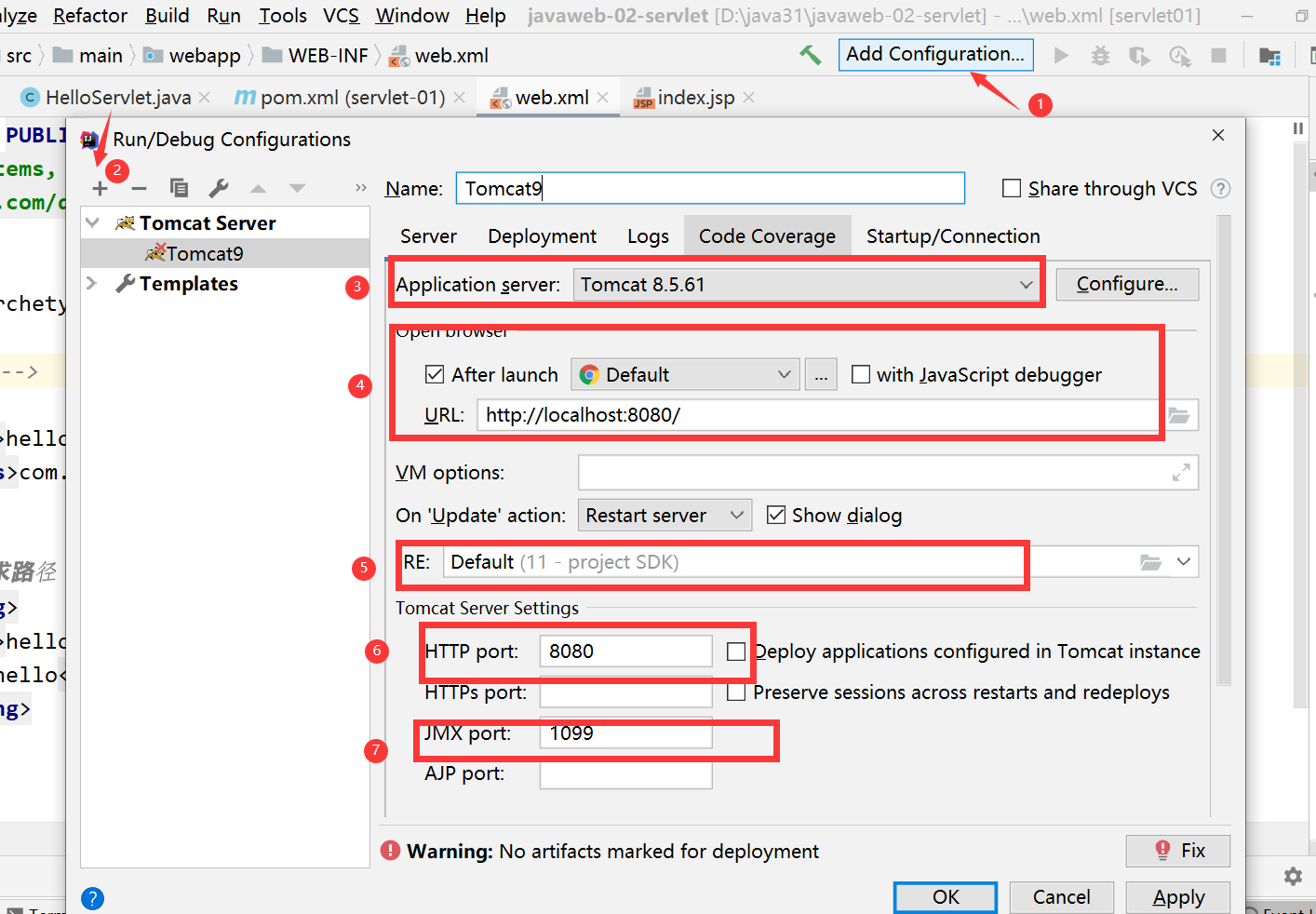Click the folder browse icon next to URL
This screenshot has width=1316, height=914.
coord(1179,415)
